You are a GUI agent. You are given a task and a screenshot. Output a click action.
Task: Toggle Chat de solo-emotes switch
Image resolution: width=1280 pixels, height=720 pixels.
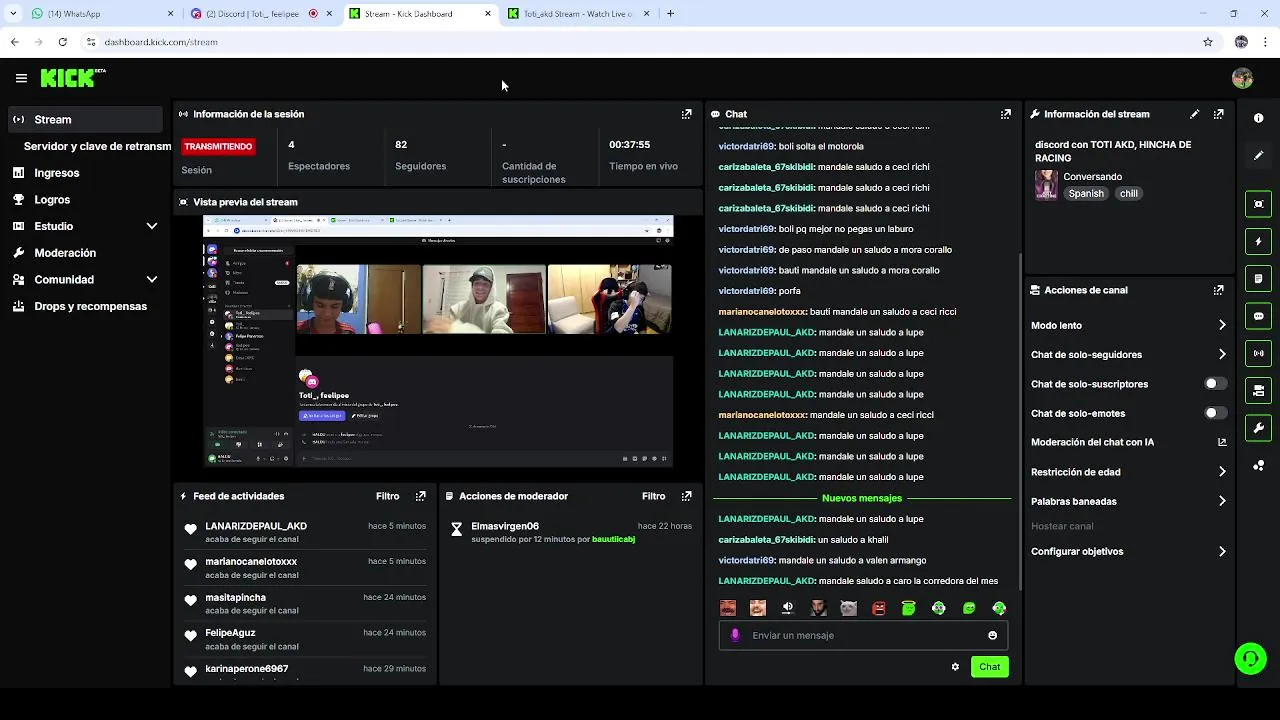point(1215,413)
